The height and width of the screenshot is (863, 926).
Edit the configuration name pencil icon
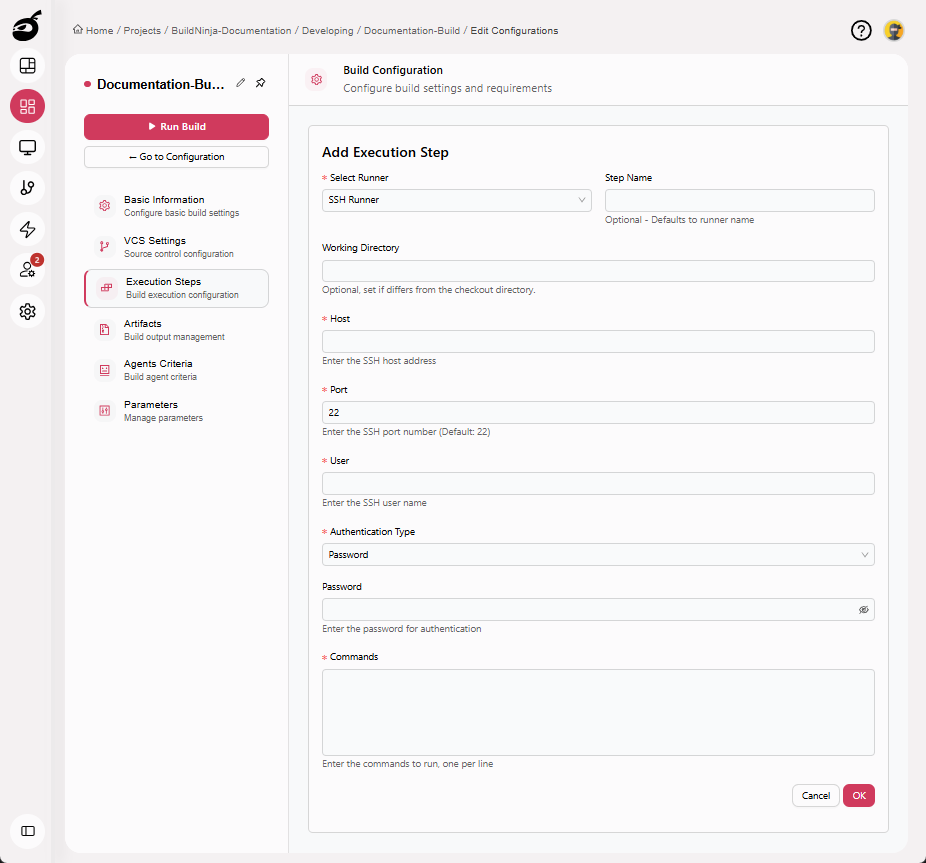241,83
